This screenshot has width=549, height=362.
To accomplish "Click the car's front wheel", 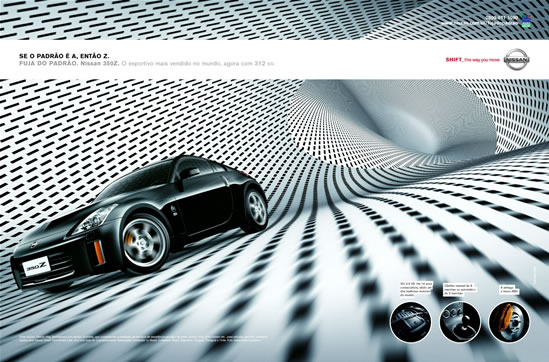I will [145, 243].
